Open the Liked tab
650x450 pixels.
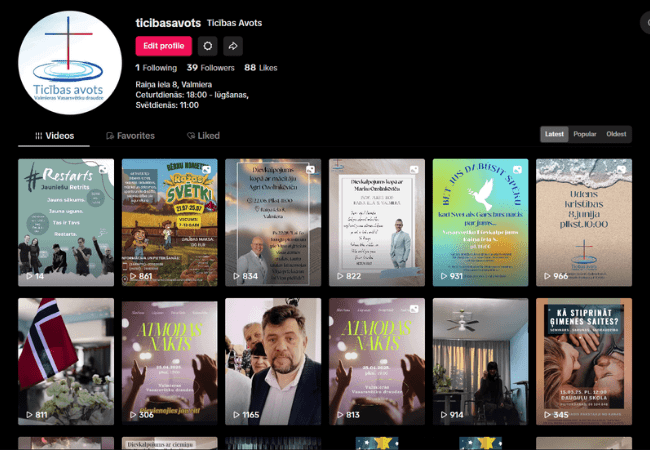point(203,135)
